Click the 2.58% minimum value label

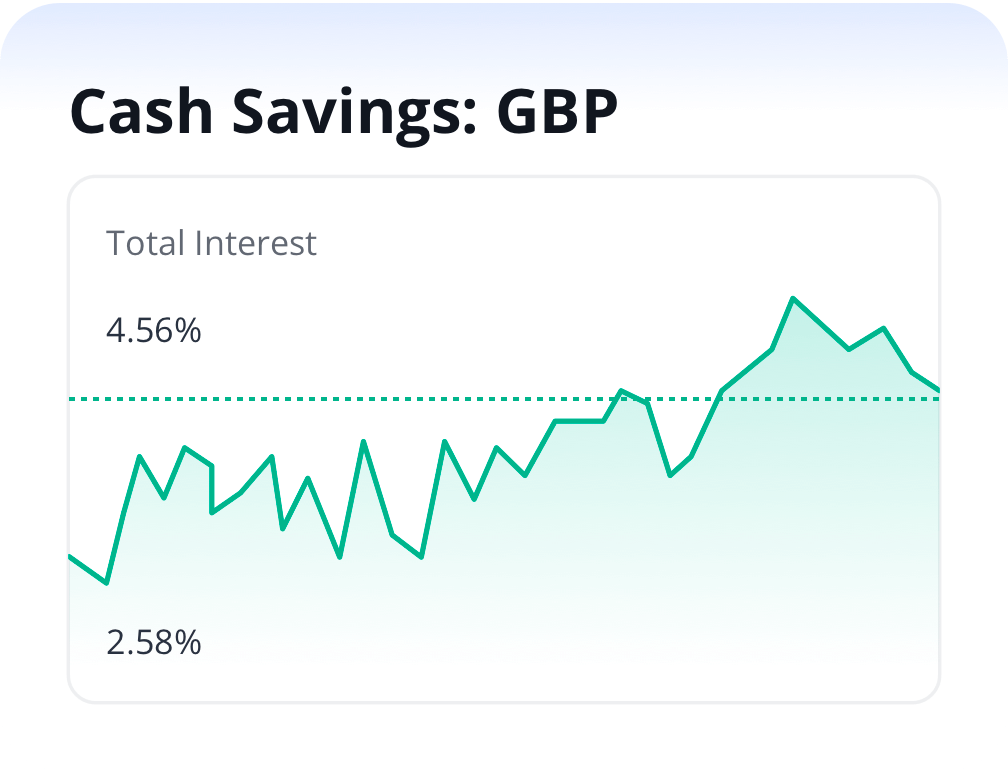point(154,642)
